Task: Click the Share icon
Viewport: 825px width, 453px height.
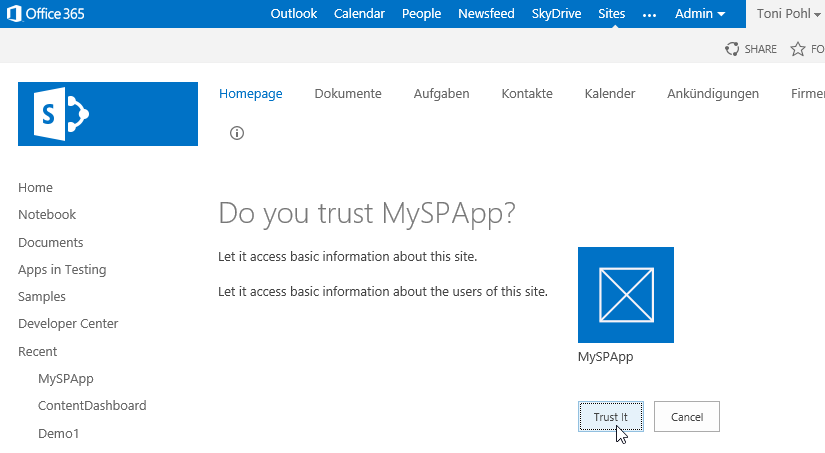Action: tap(733, 49)
